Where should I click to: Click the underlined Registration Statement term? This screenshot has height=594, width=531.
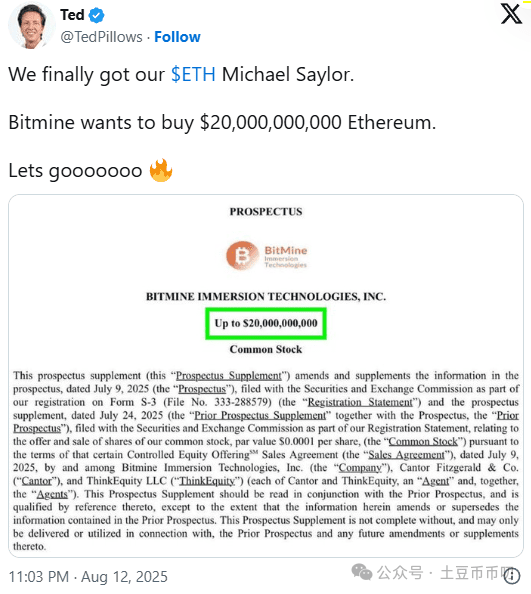360,402
